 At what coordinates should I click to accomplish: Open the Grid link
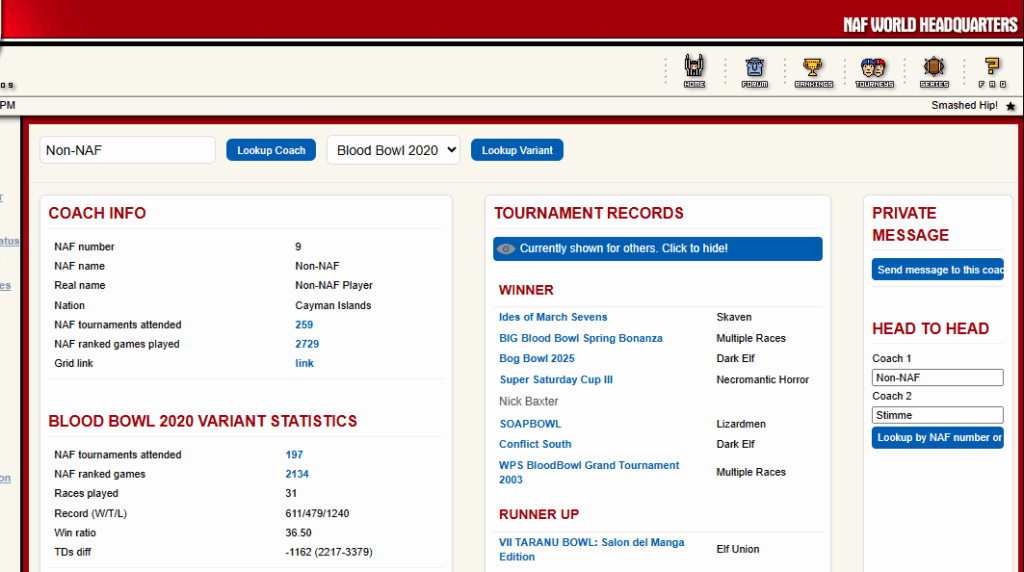click(304, 363)
